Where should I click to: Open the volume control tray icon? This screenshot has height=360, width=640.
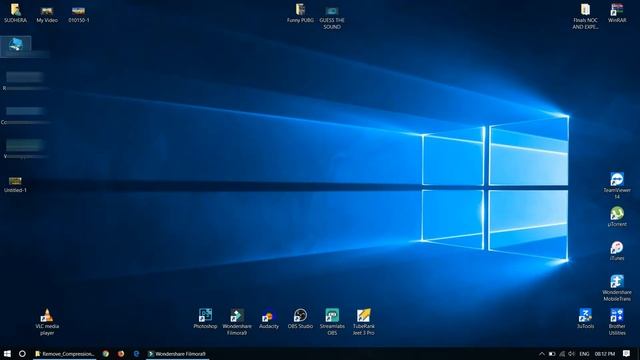[x=571, y=354]
